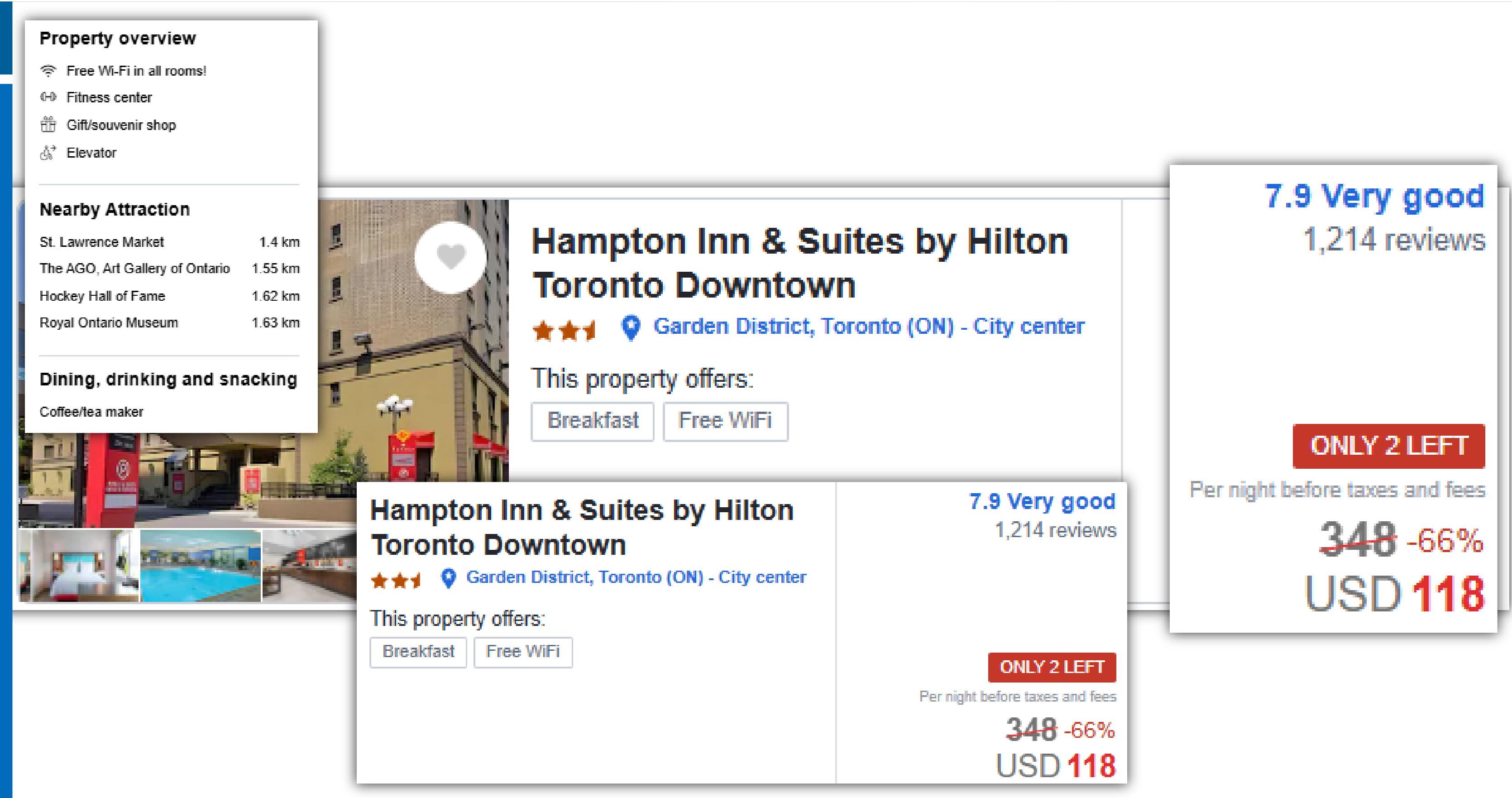Screen dimensions: 1512x798
Task: Click the map pin on the lower hotel listing
Action: [x=449, y=578]
